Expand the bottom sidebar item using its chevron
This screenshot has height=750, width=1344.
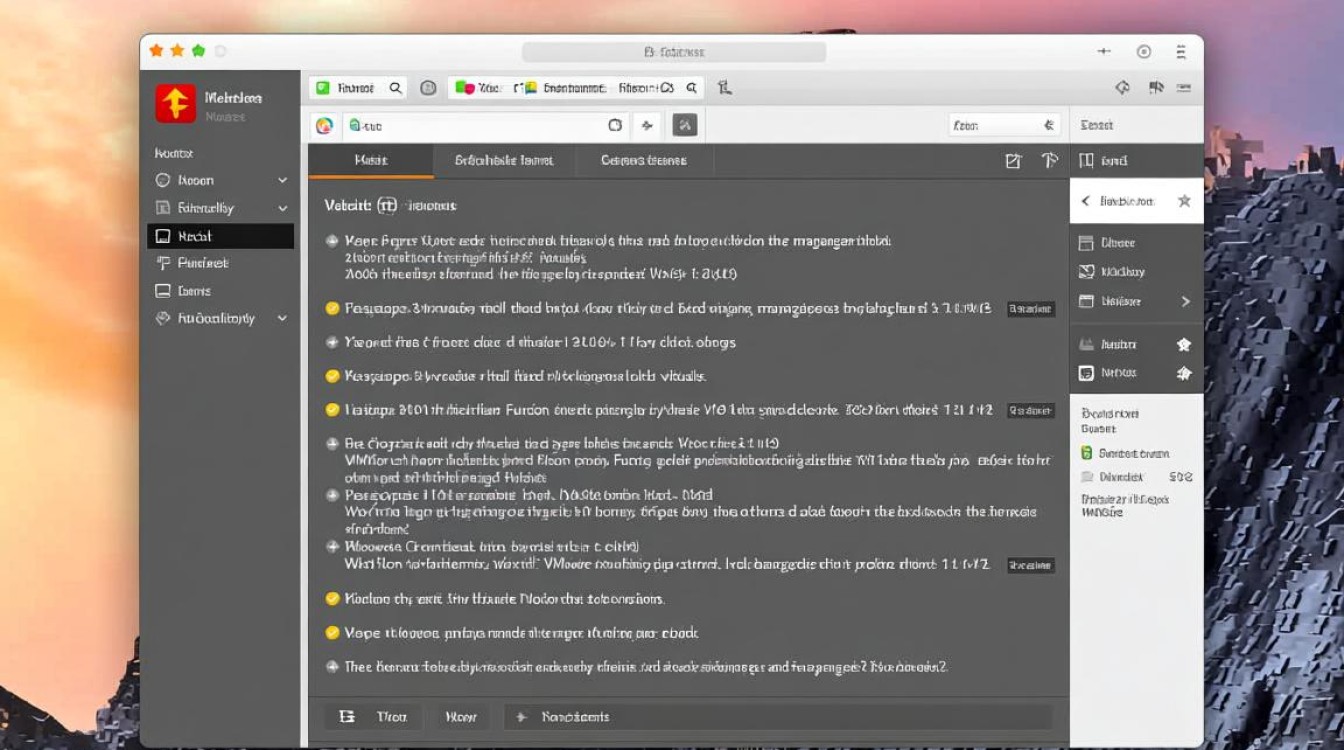click(283, 319)
